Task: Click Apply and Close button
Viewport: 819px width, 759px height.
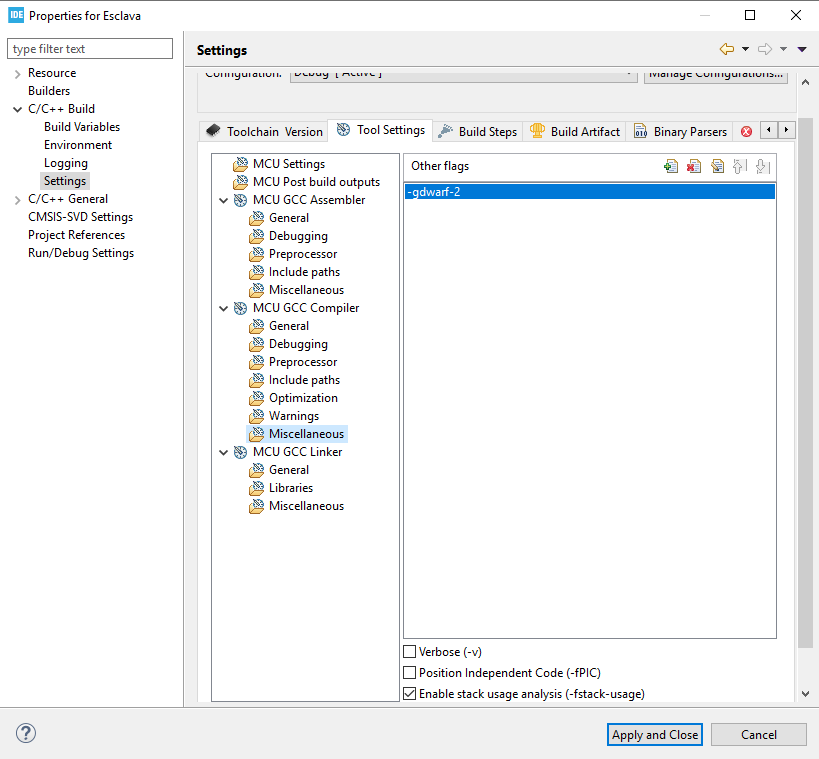Action: (x=655, y=734)
